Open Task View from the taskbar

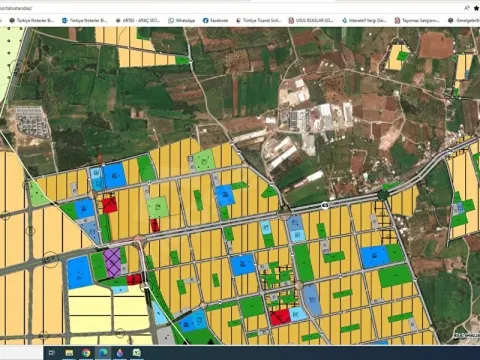[52, 352]
